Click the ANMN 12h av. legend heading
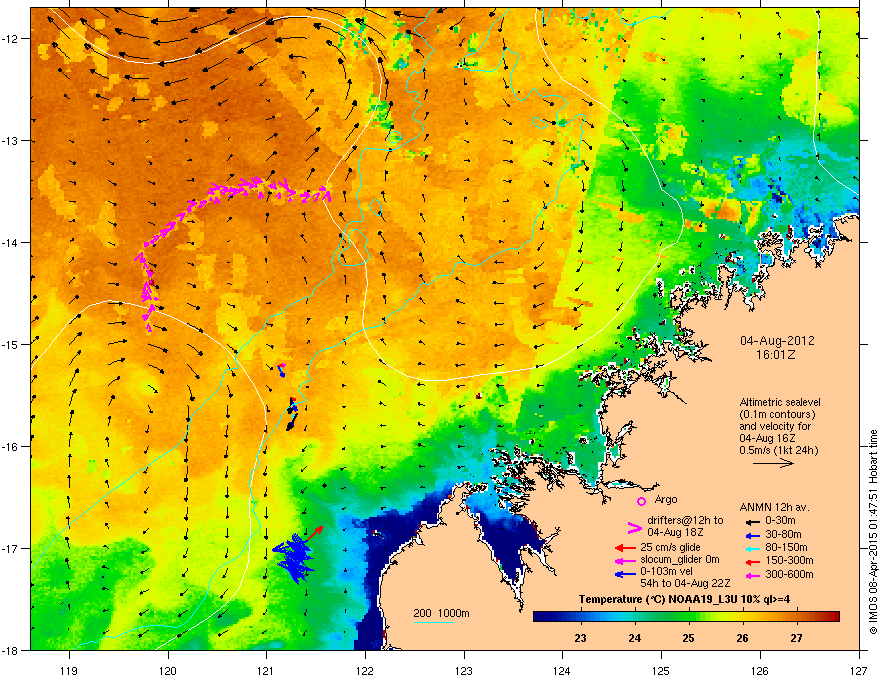The image size is (880, 680). click(x=774, y=508)
